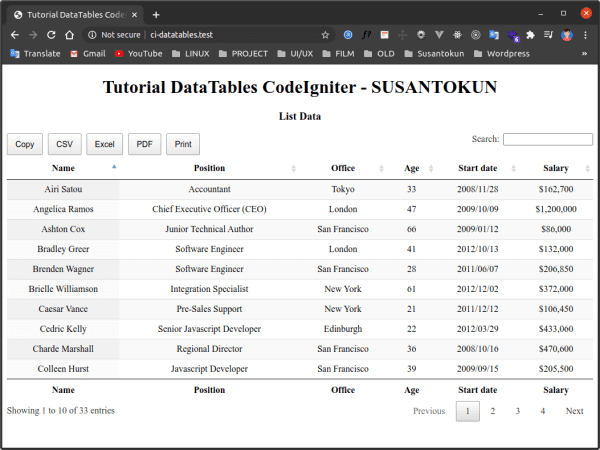Go to pagination page 3
This screenshot has height=450, width=600.
[x=517, y=411]
